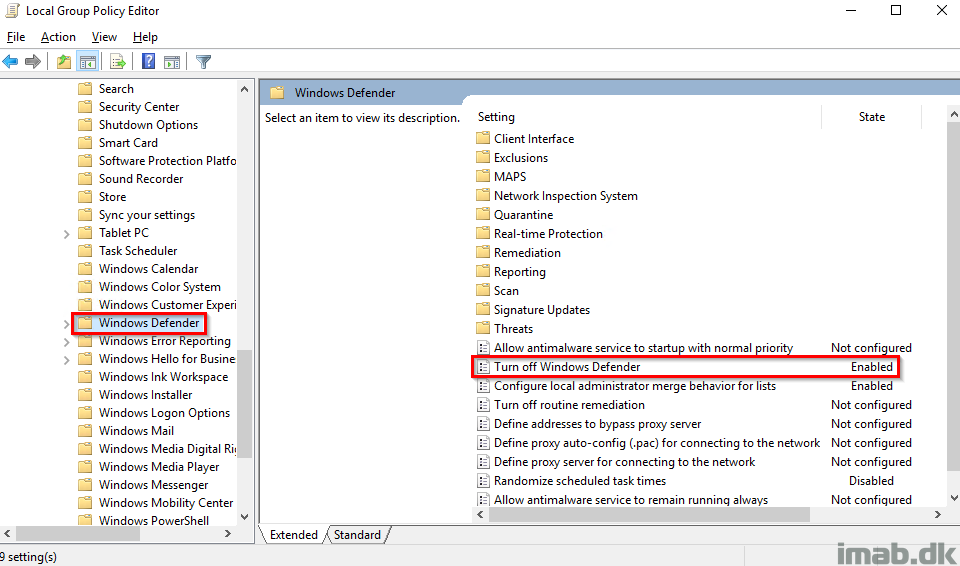960x566 pixels.
Task: Click the Randomize scheduled task times policy icon
Action: tap(484, 481)
